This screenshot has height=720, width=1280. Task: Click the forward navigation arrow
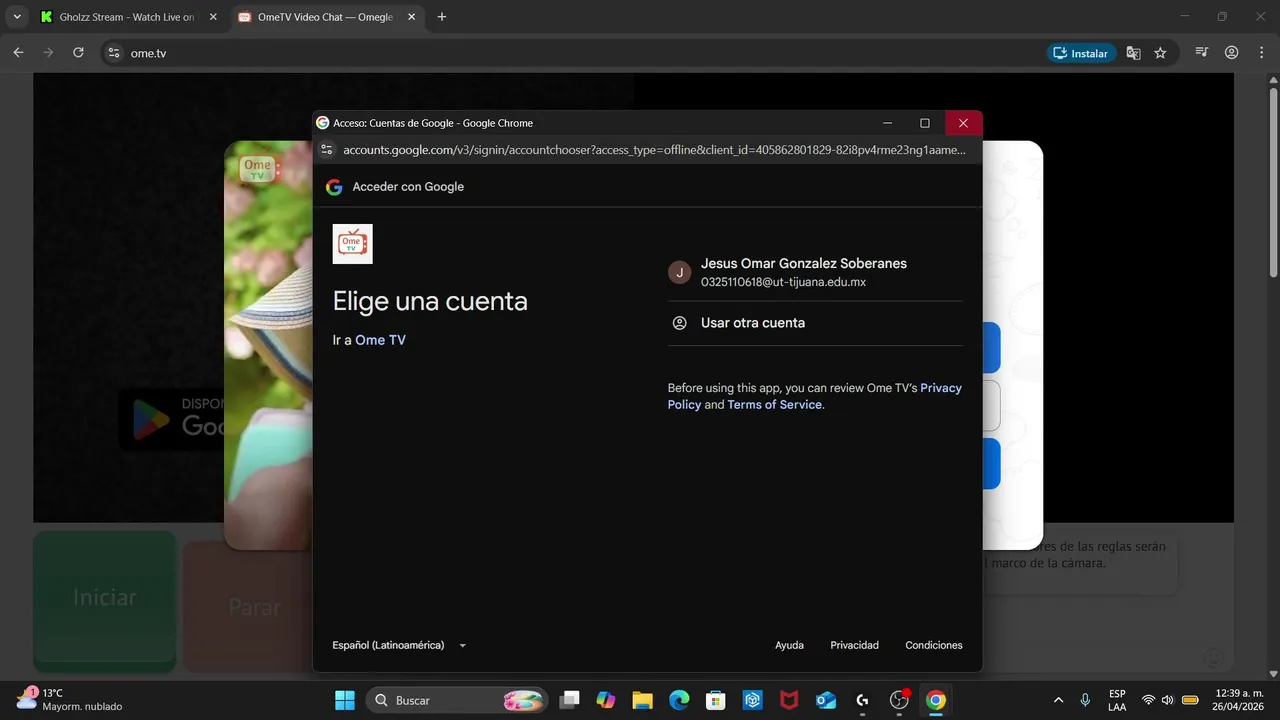[48, 53]
